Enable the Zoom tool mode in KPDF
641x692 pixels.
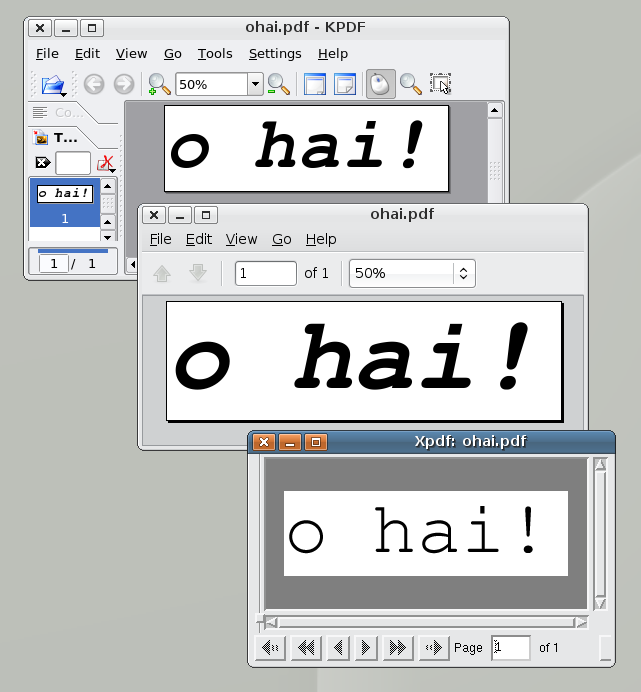tap(410, 85)
